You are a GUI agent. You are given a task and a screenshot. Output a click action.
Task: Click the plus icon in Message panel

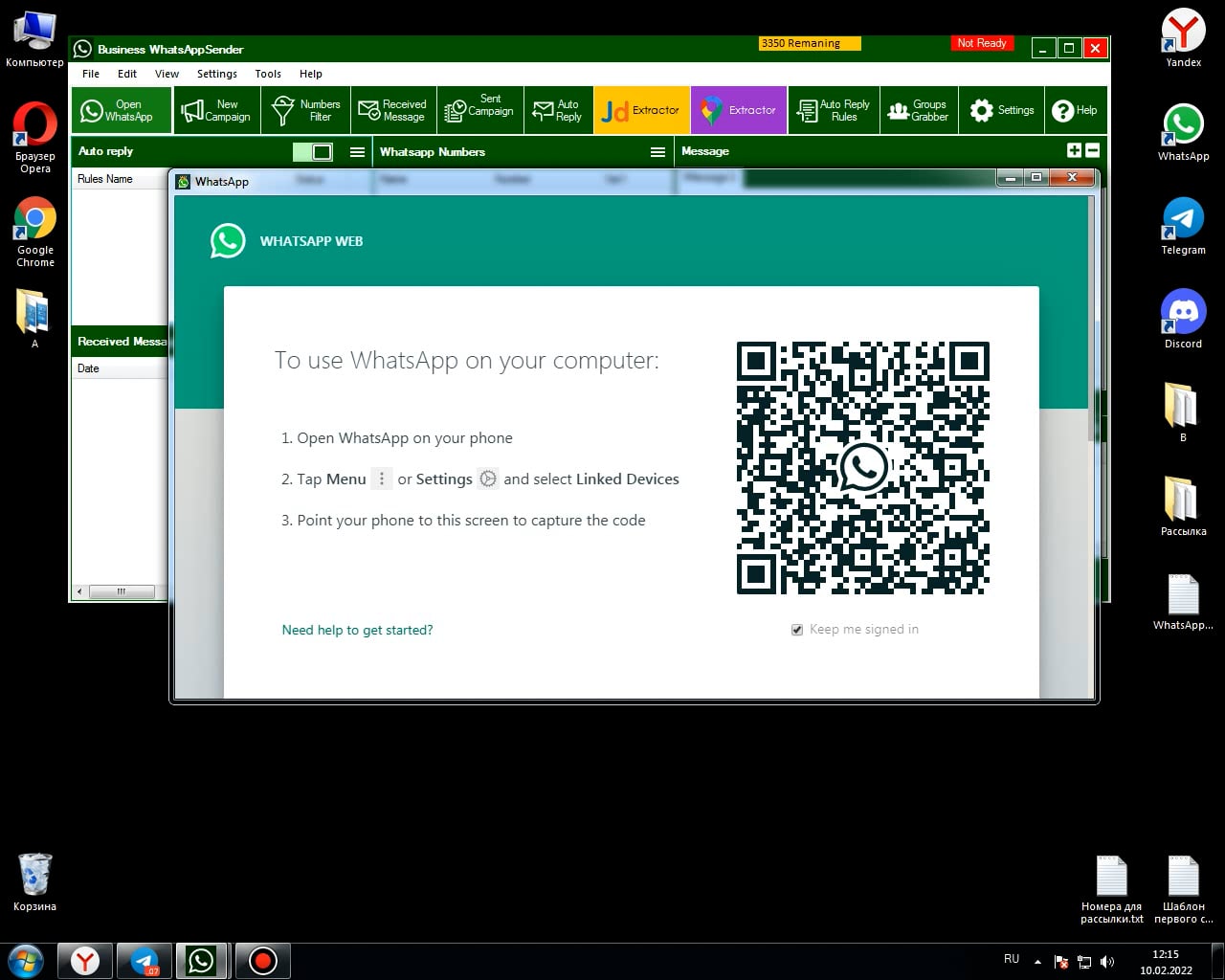(x=1074, y=150)
